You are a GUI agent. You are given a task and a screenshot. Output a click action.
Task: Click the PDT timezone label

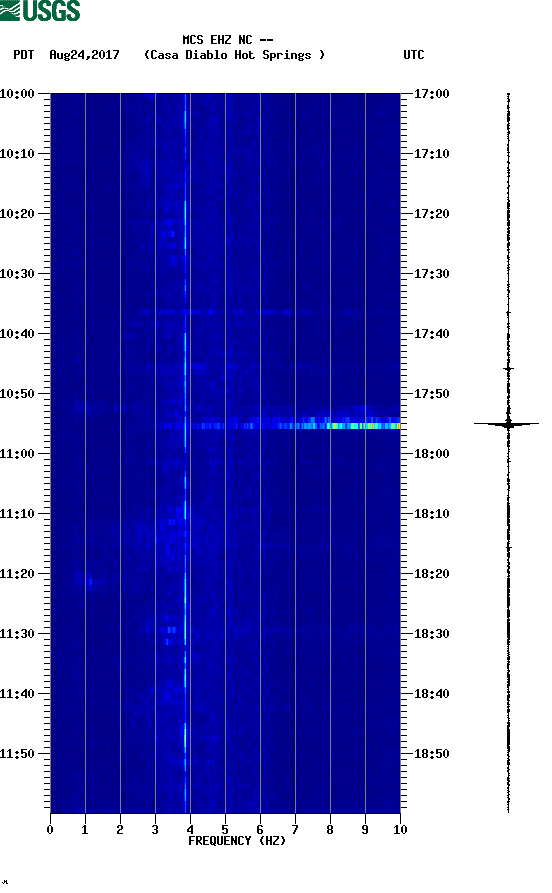point(24,55)
